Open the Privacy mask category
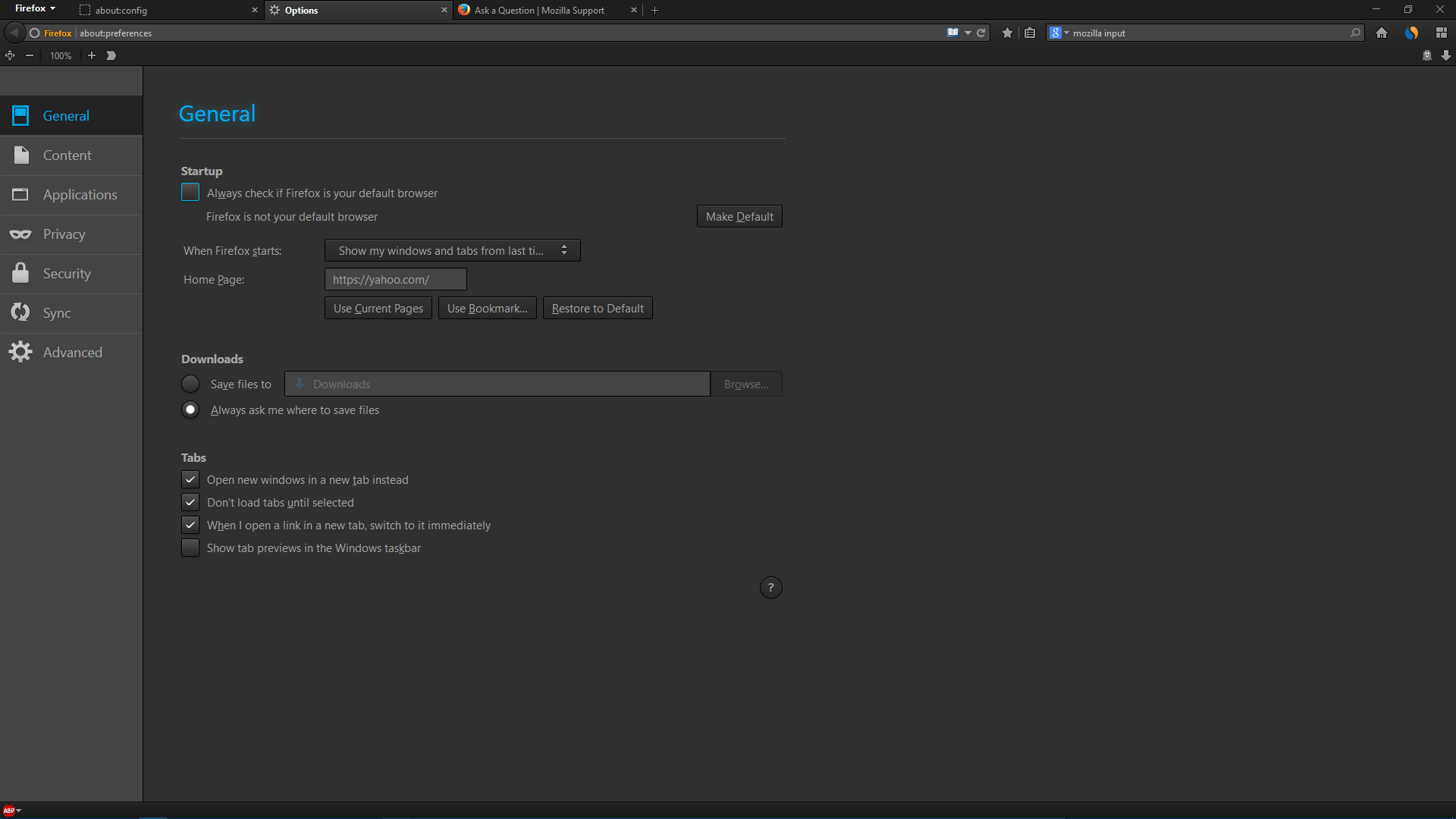This screenshot has height=819, width=1456. tap(71, 234)
